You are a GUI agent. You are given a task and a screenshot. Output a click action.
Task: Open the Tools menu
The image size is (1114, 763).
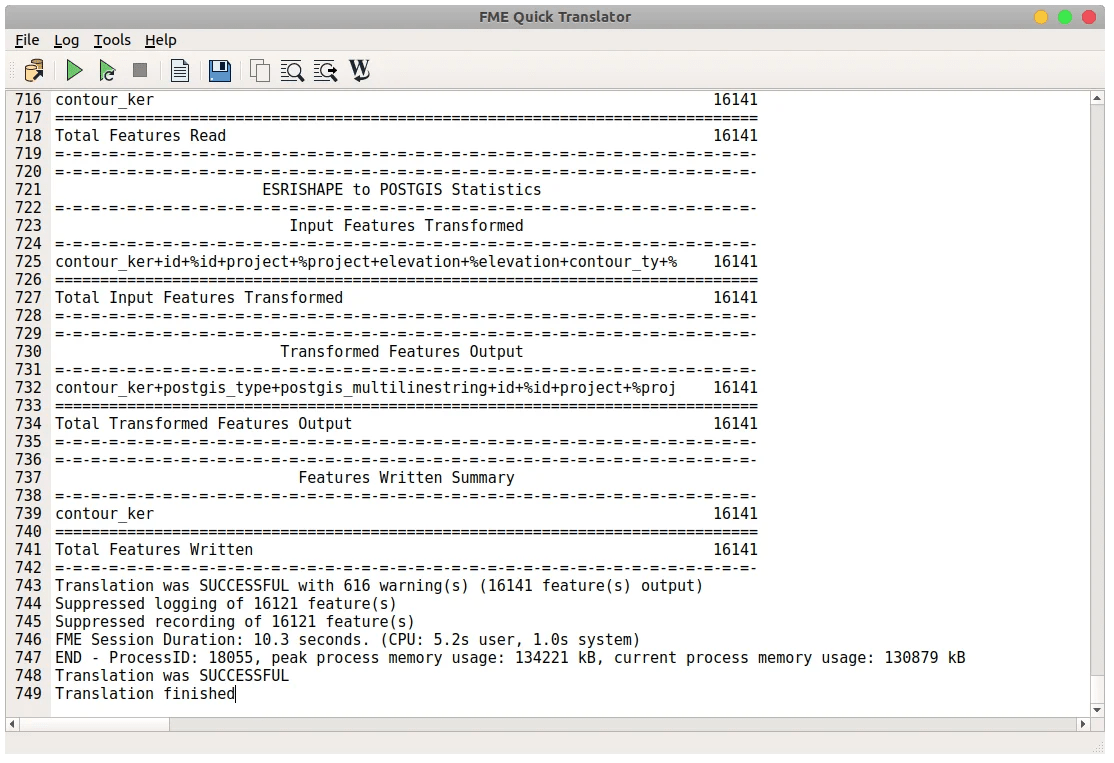pyautogui.click(x=111, y=40)
